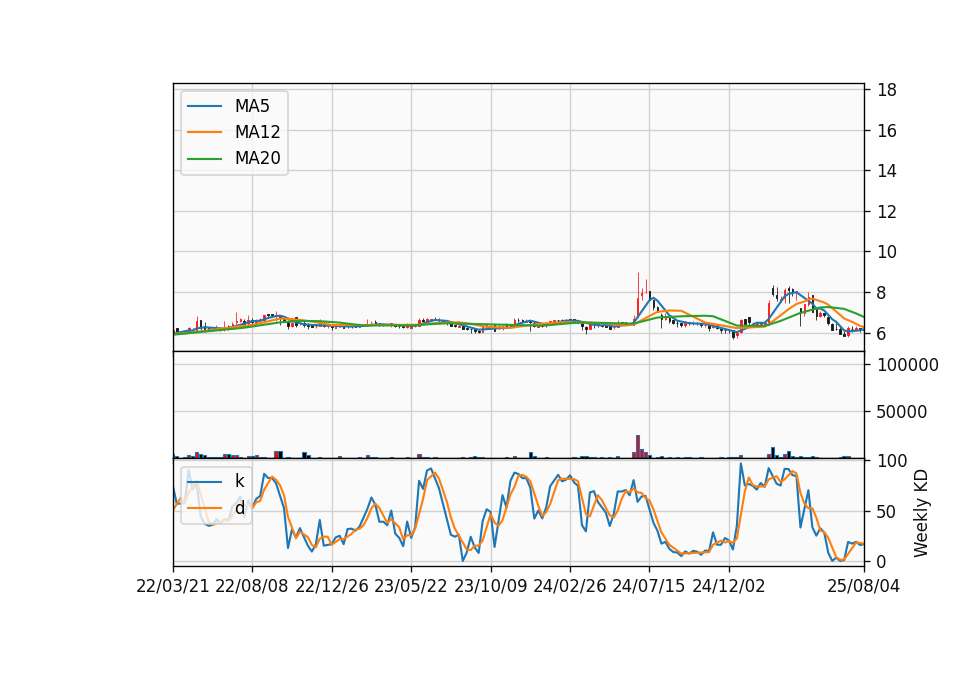The image size is (960, 690).
Task: Click the 24/12/02 date tick label
Action: click(729, 586)
